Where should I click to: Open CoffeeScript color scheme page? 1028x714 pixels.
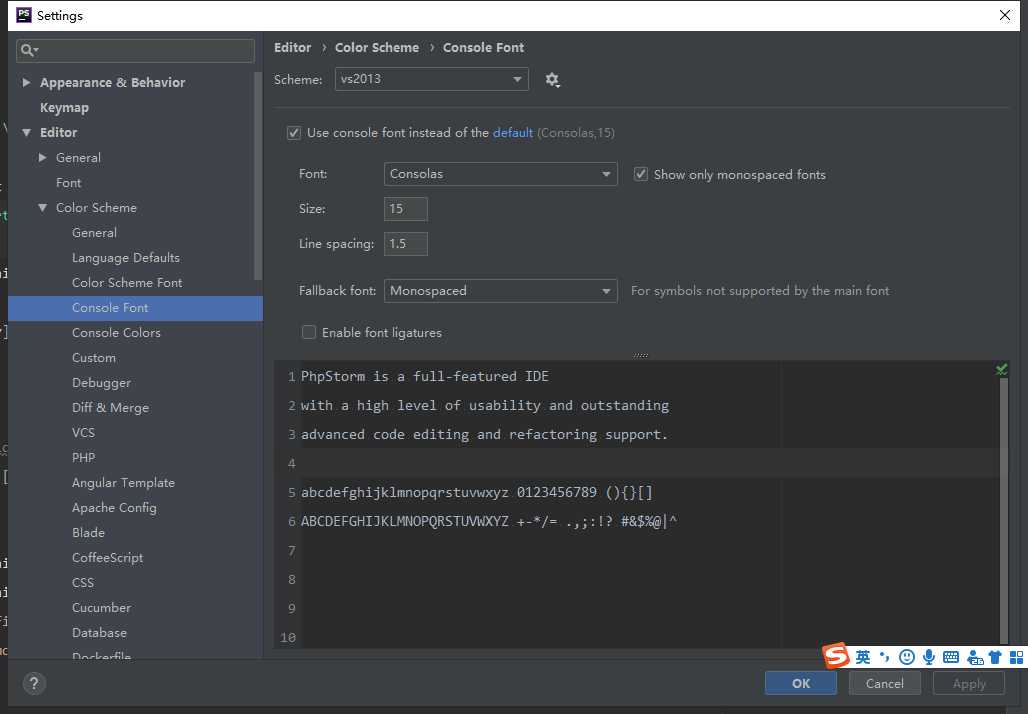click(x=108, y=558)
